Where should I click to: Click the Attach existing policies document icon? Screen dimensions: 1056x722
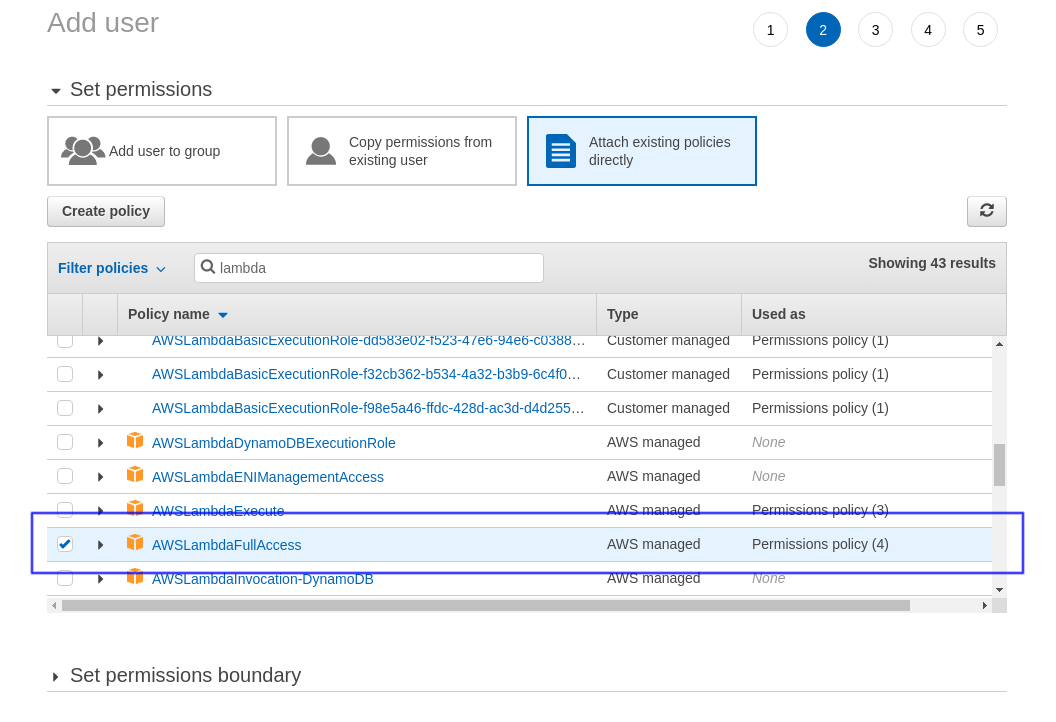[x=560, y=151]
